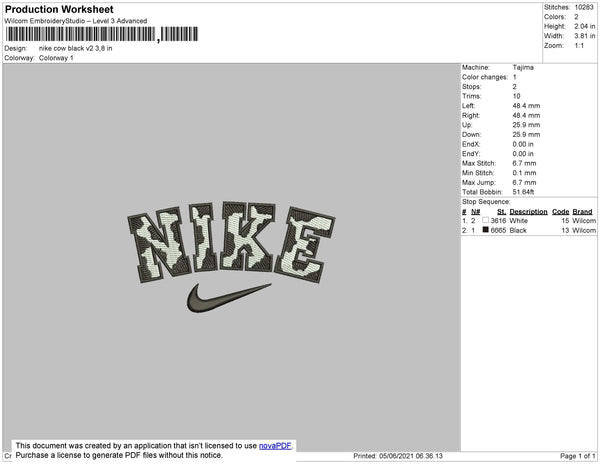Click stitch count '3616' in White row
Screen dimensions: 600x464
pos(498,221)
